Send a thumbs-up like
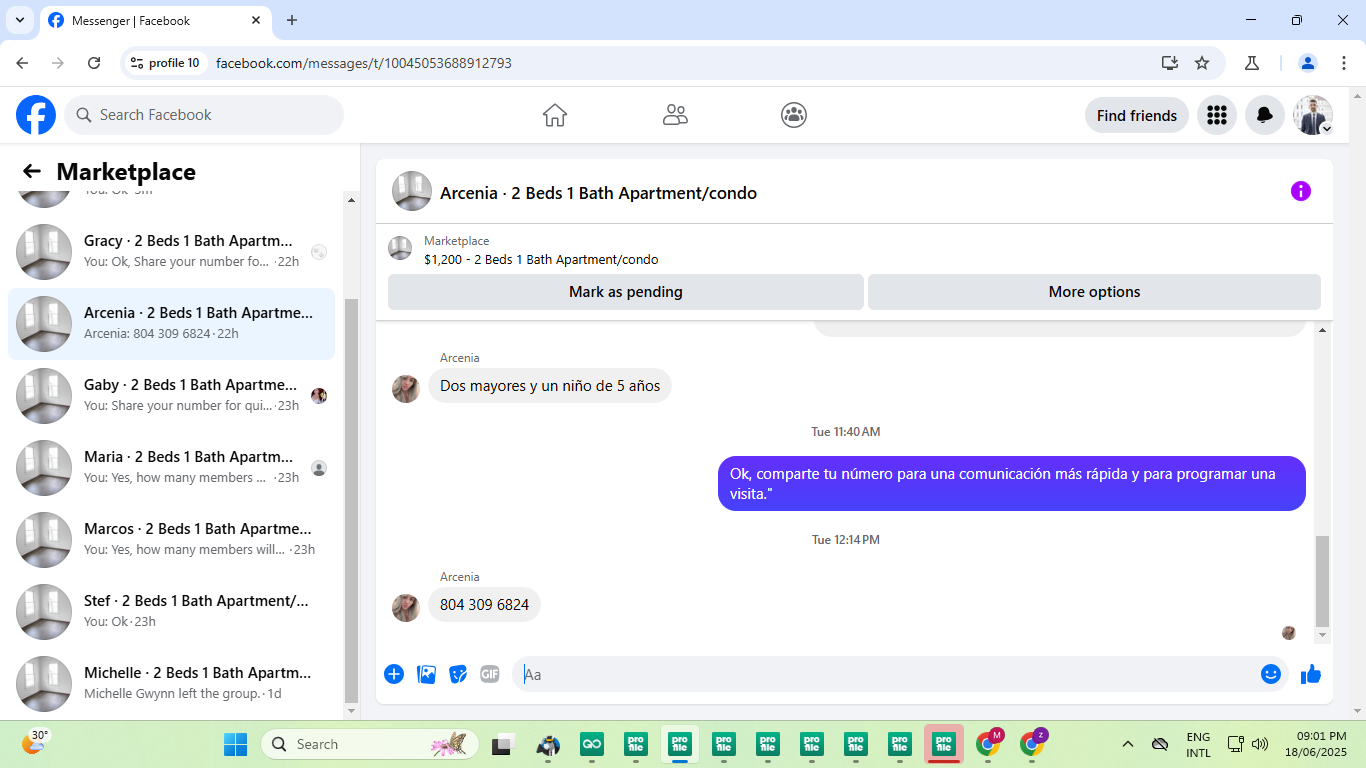Viewport: 1366px width, 768px height. point(1311,674)
